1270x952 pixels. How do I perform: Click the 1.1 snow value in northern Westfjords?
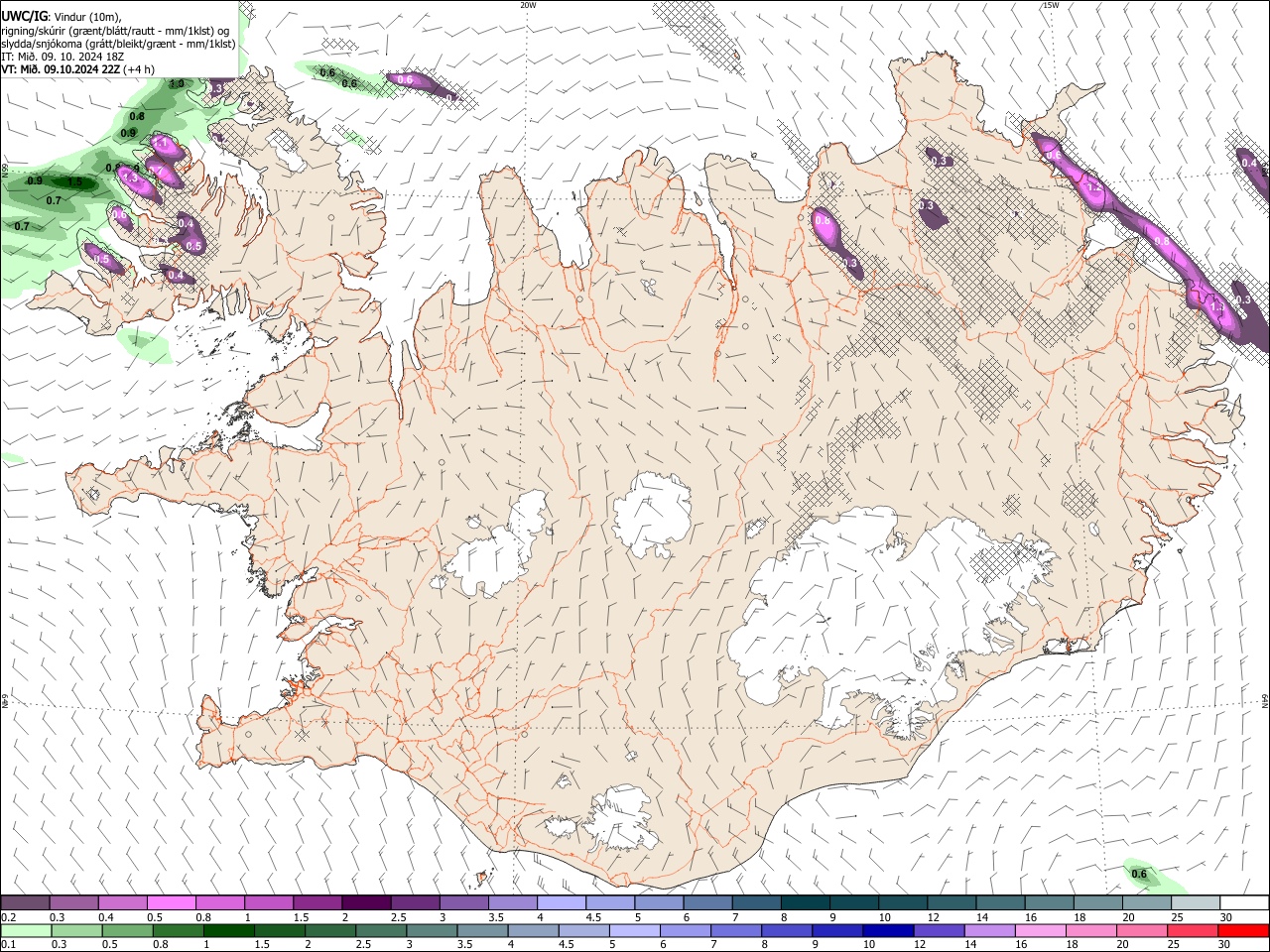(160, 144)
